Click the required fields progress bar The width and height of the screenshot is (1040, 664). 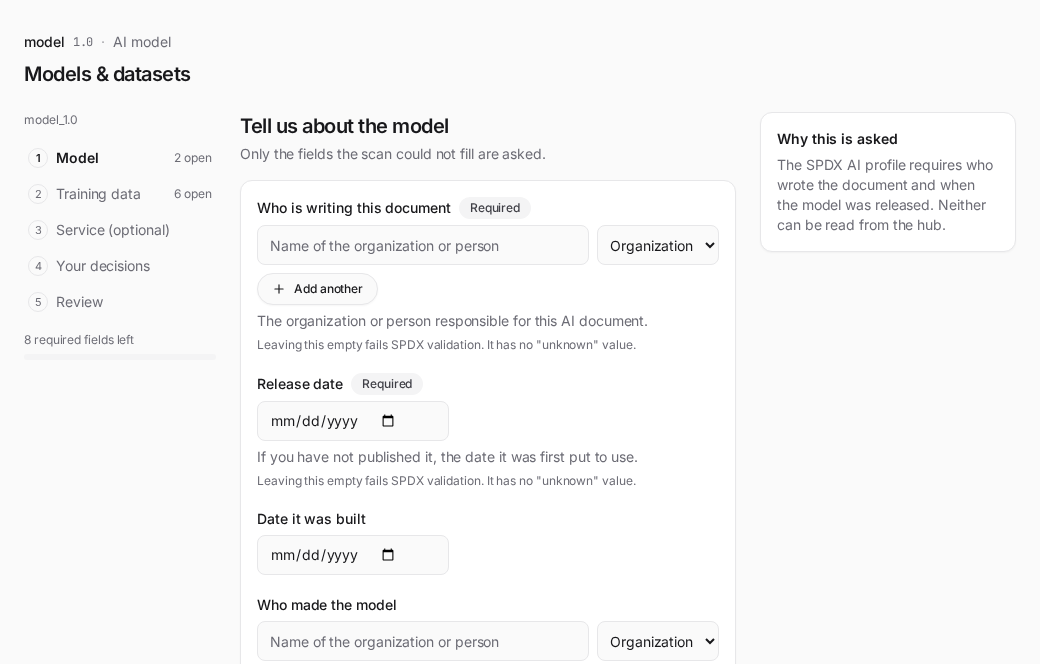tap(120, 357)
